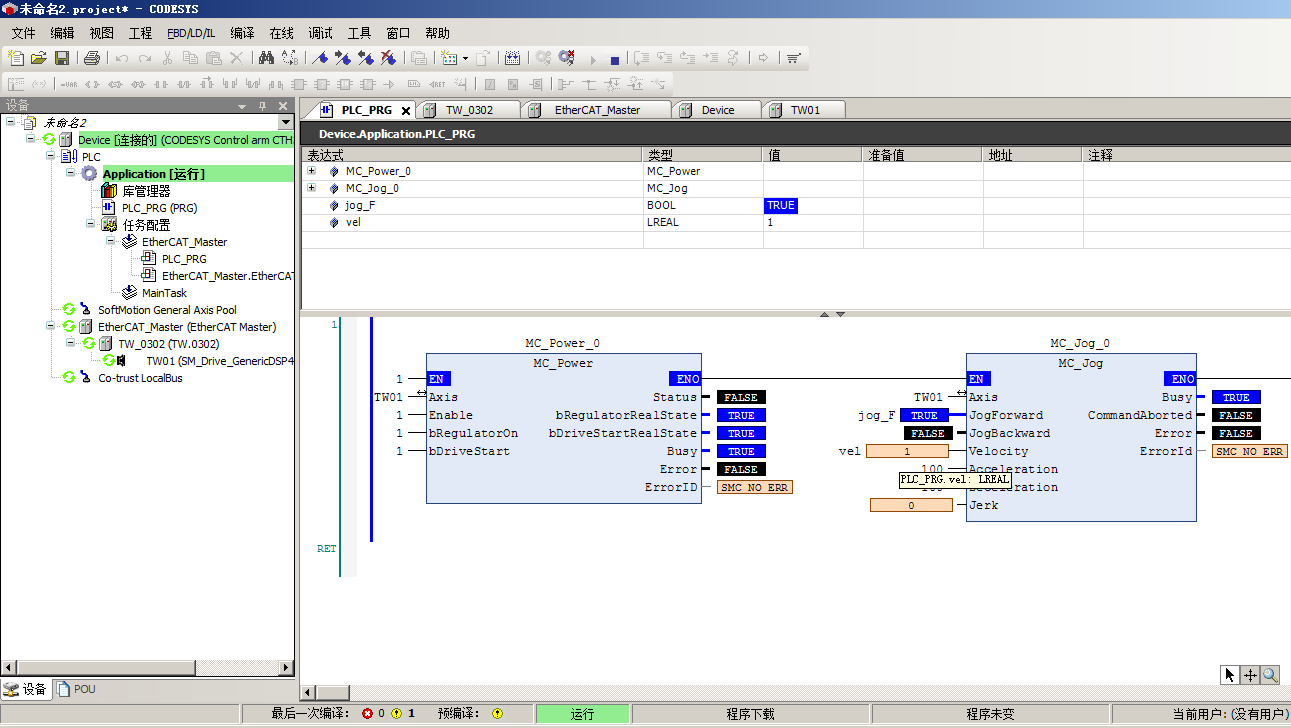Screen dimensions: 1291x728
Task: Click the Print toolbar icon
Action: pyautogui.click(x=92, y=58)
